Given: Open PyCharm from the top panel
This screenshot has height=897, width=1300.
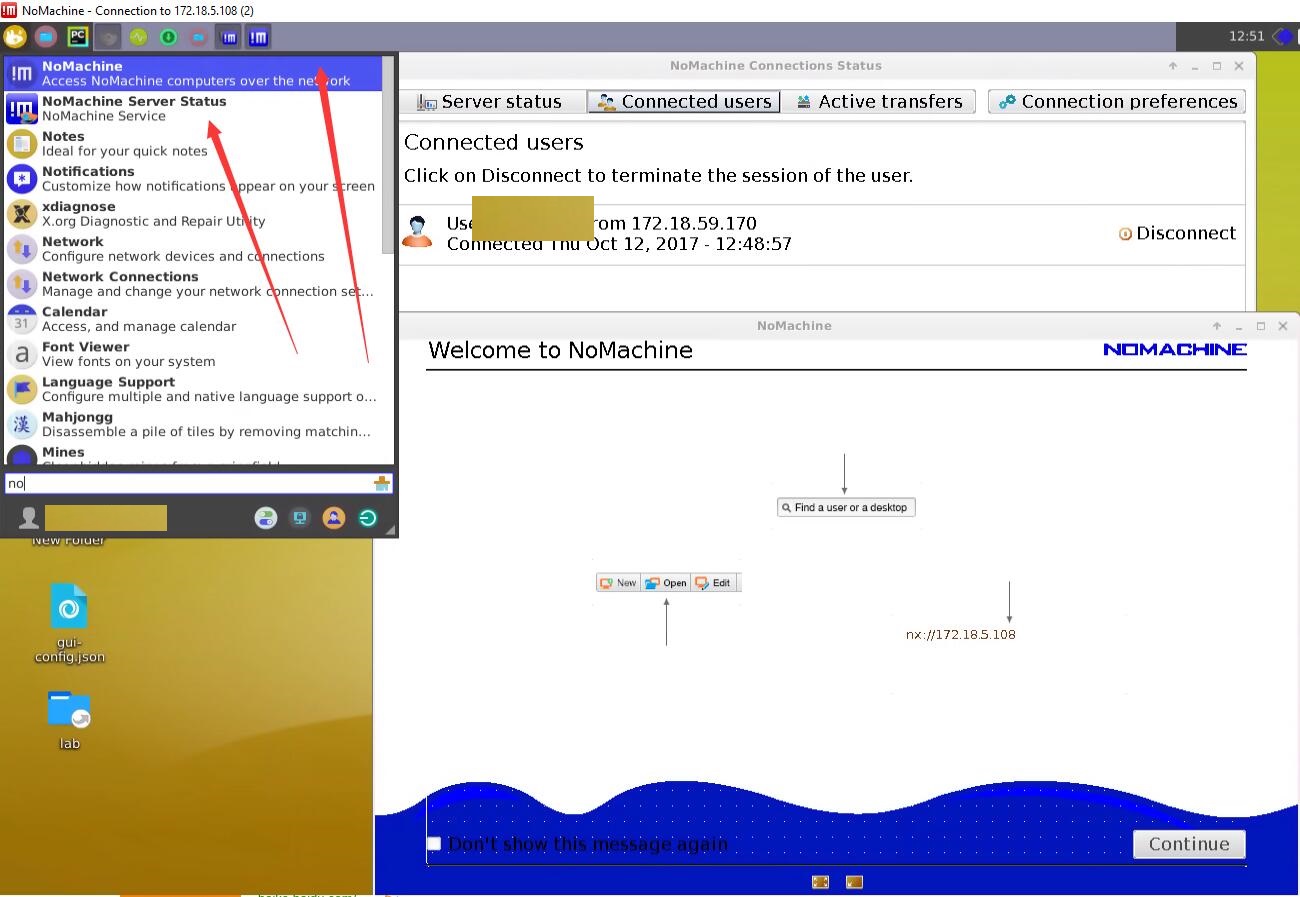Looking at the screenshot, I should pyautogui.click(x=78, y=37).
